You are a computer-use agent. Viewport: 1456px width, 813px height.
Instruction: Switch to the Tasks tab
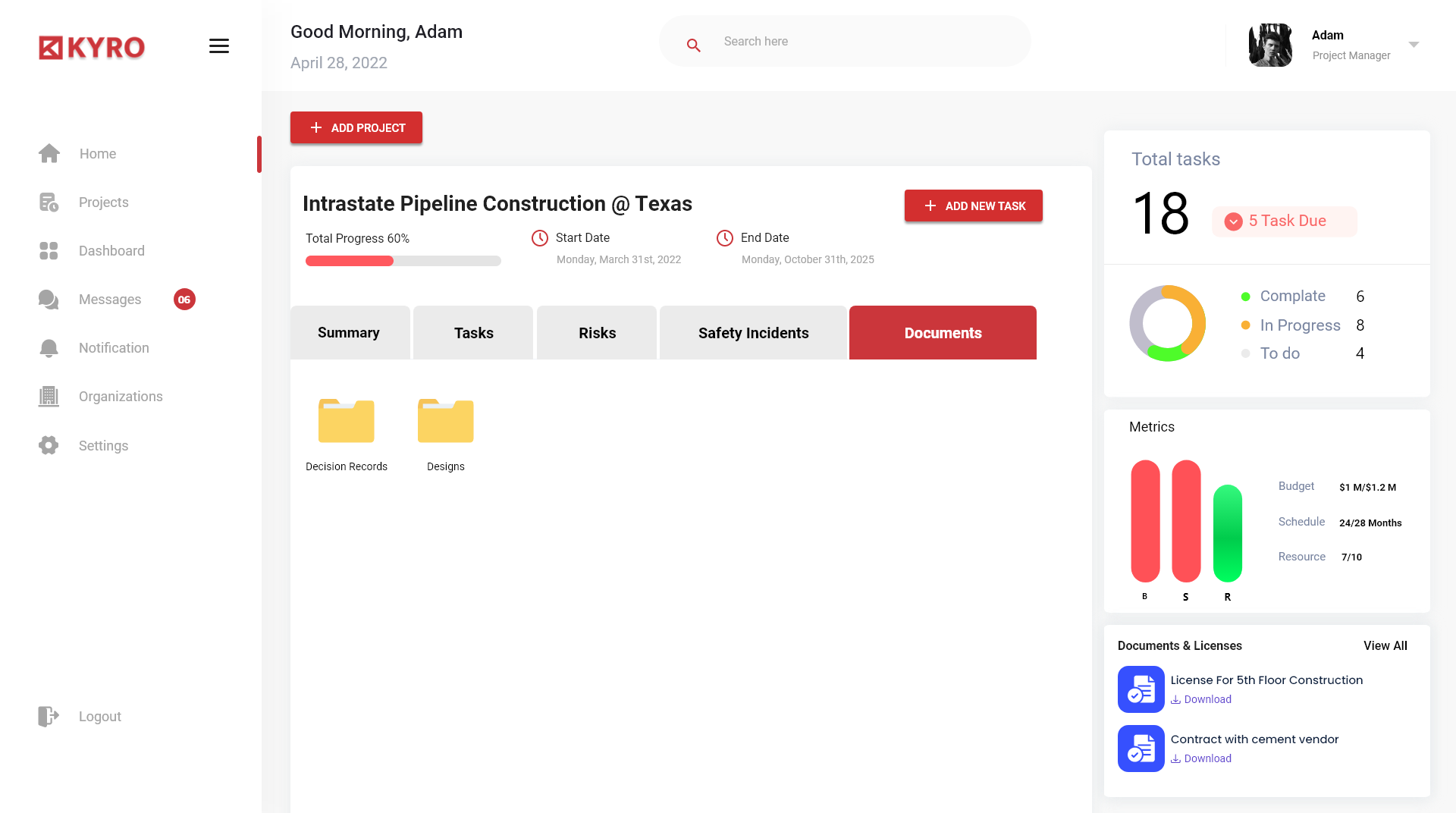(473, 333)
